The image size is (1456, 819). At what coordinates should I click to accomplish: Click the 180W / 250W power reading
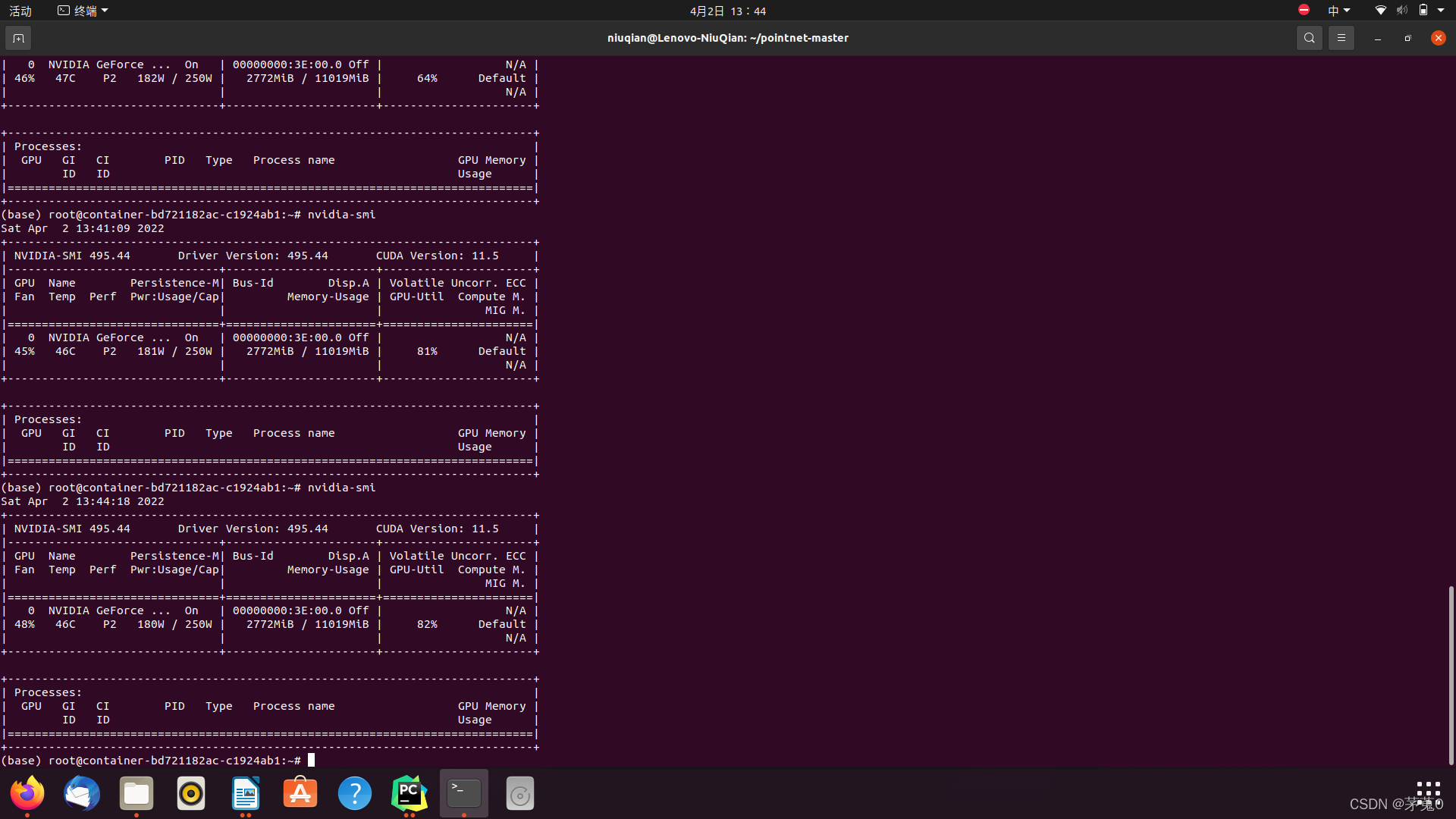pyautogui.click(x=174, y=624)
